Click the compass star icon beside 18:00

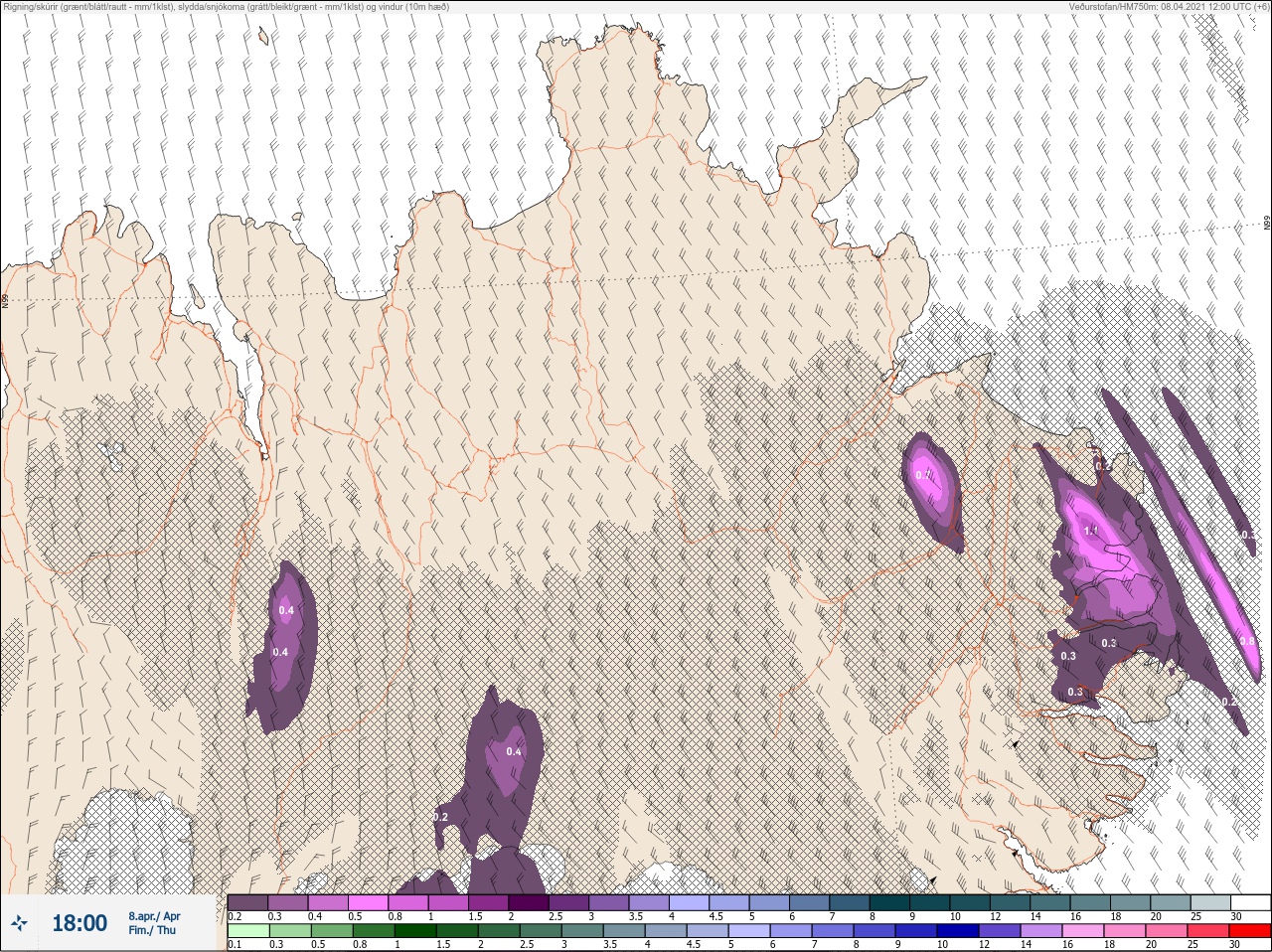coord(21,923)
